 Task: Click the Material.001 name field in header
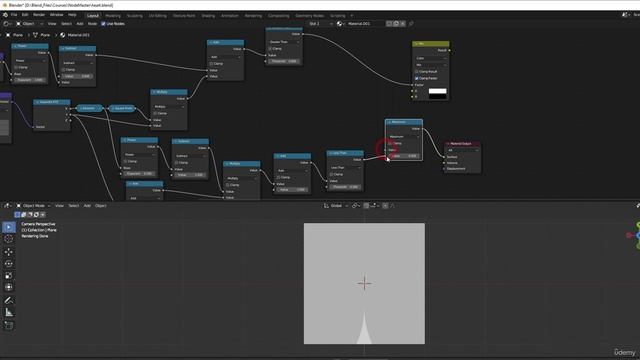[365, 24]
